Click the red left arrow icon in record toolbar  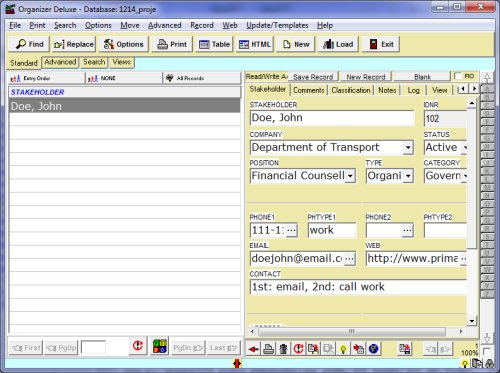click(254, 349)
